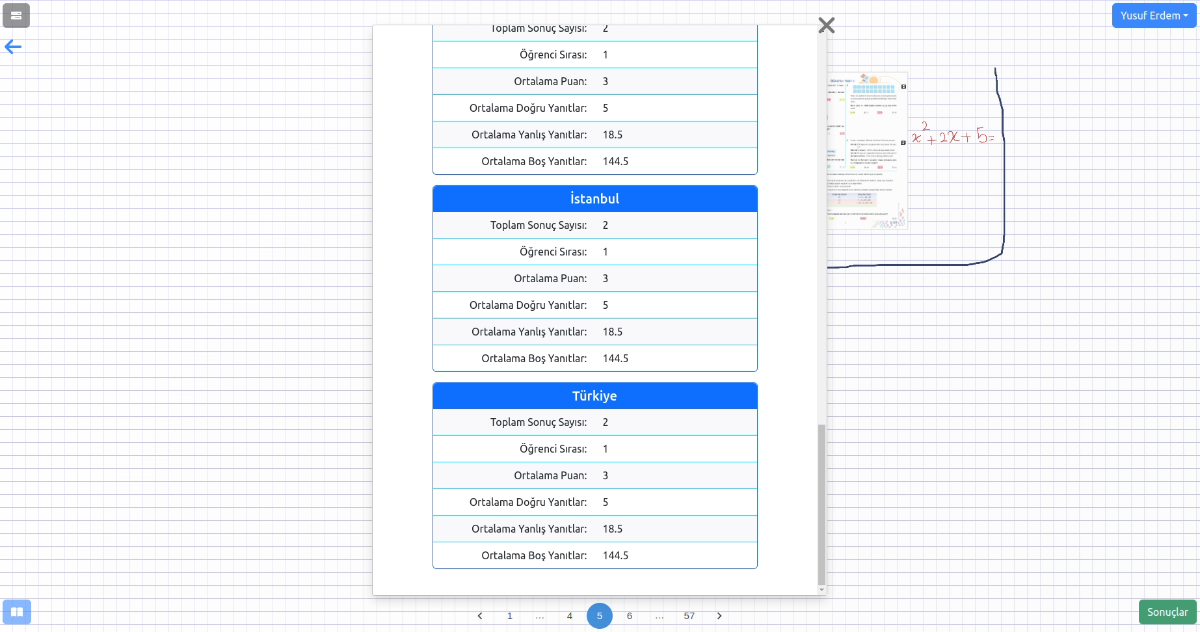
Task: Go to the previous page using the left chevron
Action: point(480,616)
